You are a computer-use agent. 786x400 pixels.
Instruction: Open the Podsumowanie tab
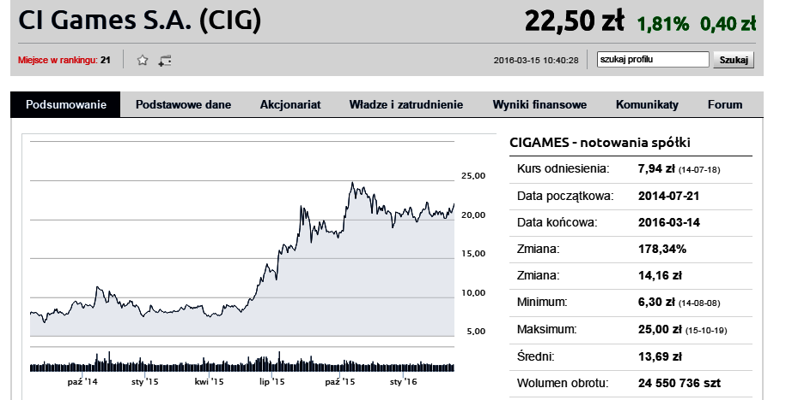tap(66, 104)
